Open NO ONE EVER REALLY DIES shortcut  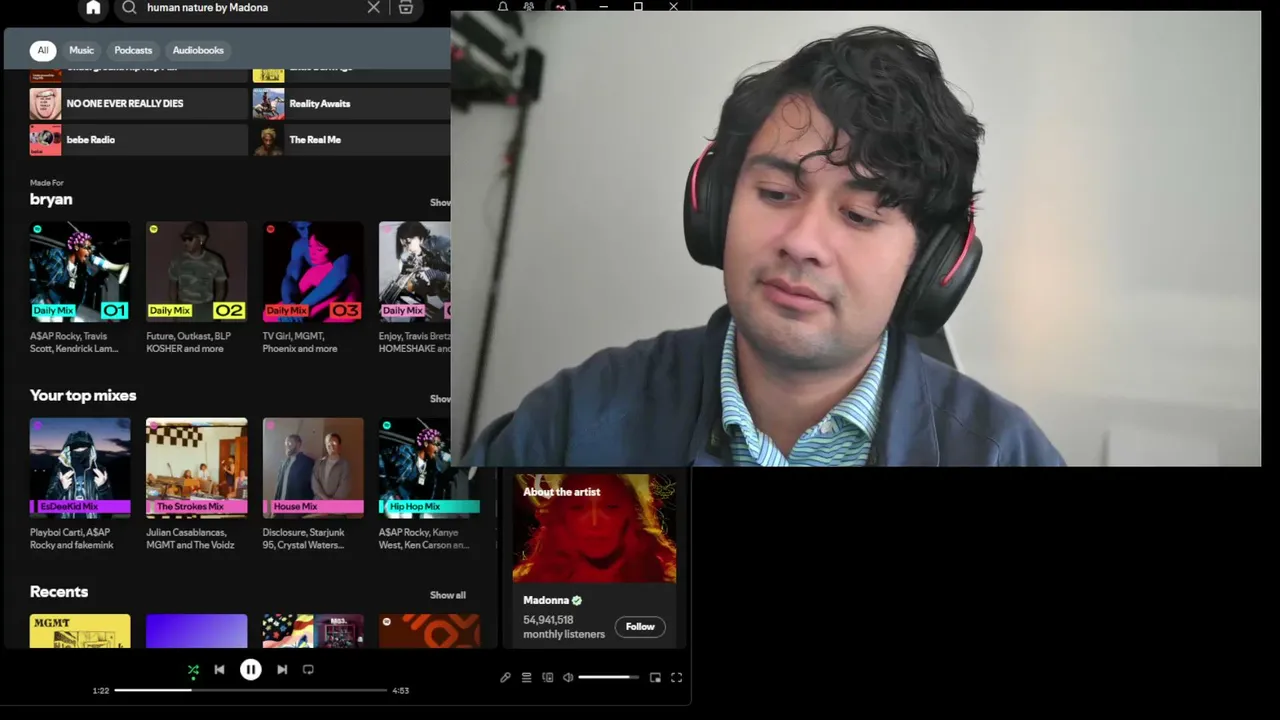(x=138, y=104)
